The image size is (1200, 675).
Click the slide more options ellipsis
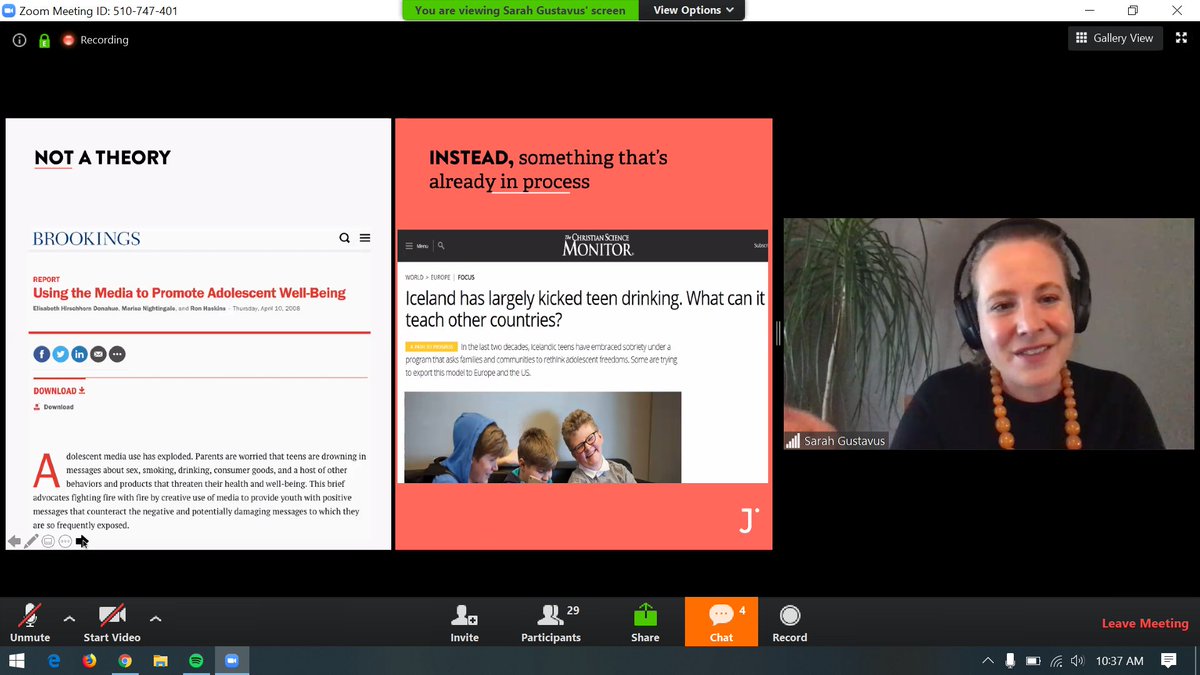pyautogui.click(x=65, y=541)
